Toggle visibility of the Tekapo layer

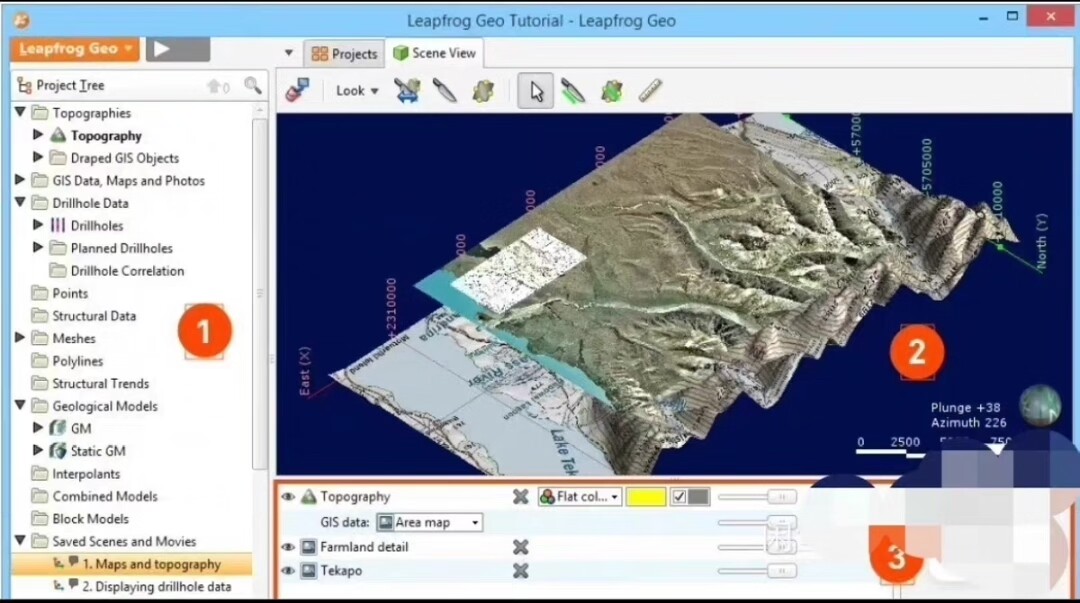288,571
